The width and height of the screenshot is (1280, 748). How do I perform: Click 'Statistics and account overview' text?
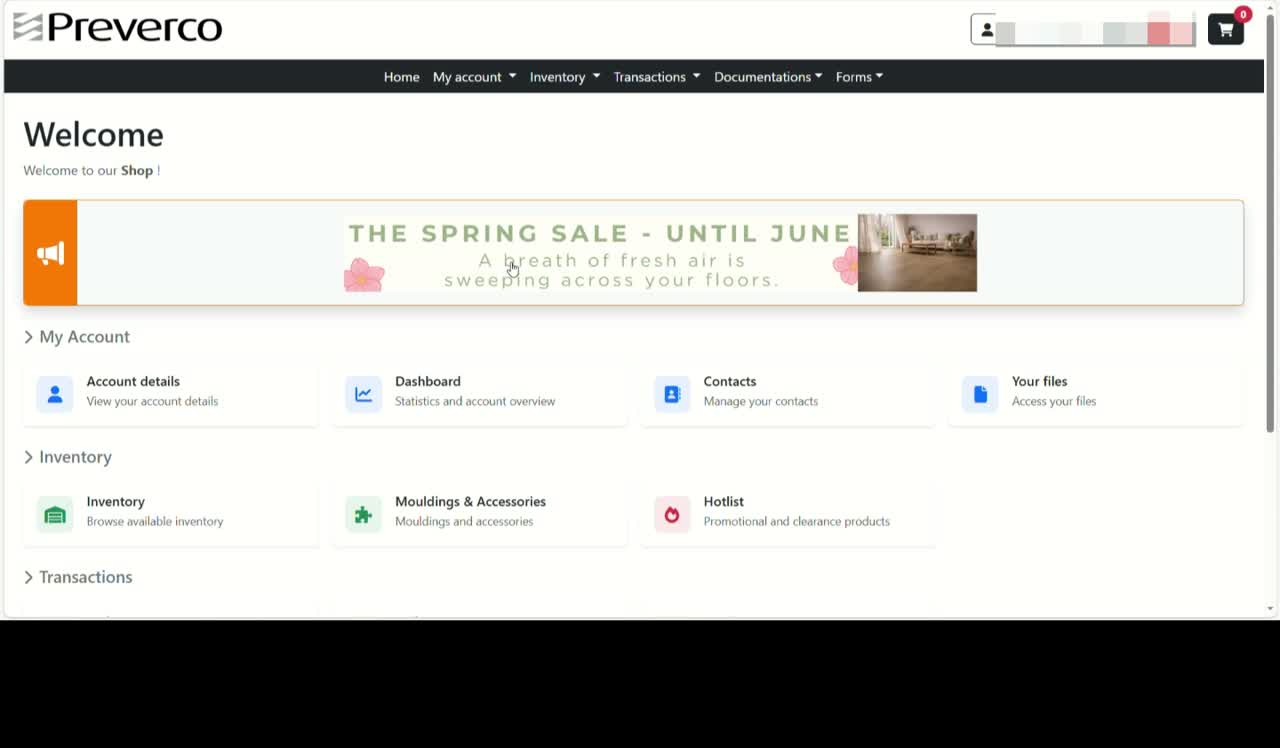[475, 401]
